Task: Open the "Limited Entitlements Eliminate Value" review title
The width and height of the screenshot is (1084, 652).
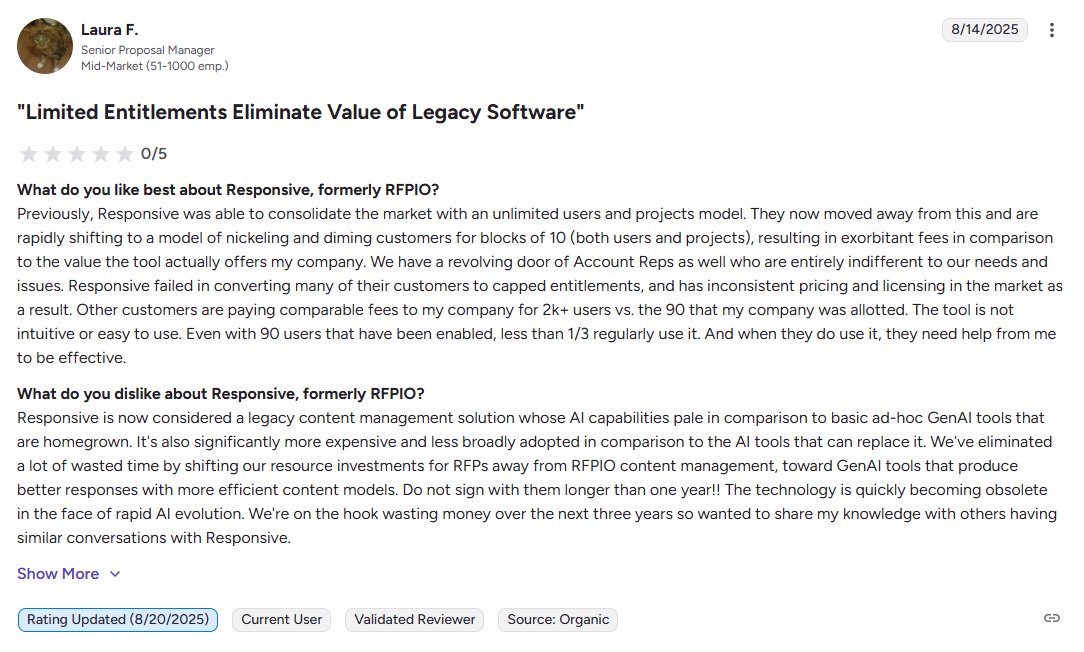Action: [300, 112]
